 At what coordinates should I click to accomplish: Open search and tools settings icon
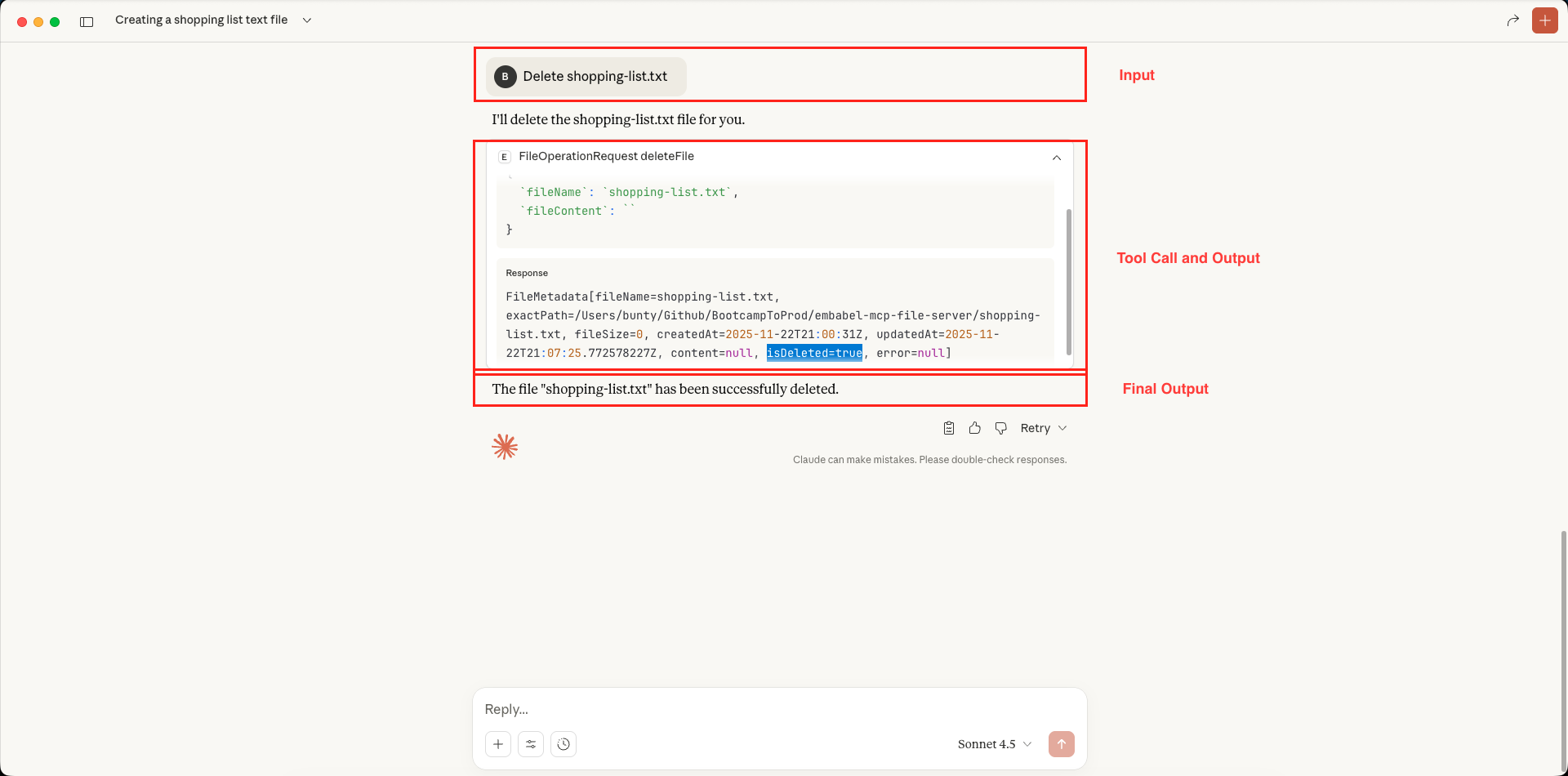[531, 744]
